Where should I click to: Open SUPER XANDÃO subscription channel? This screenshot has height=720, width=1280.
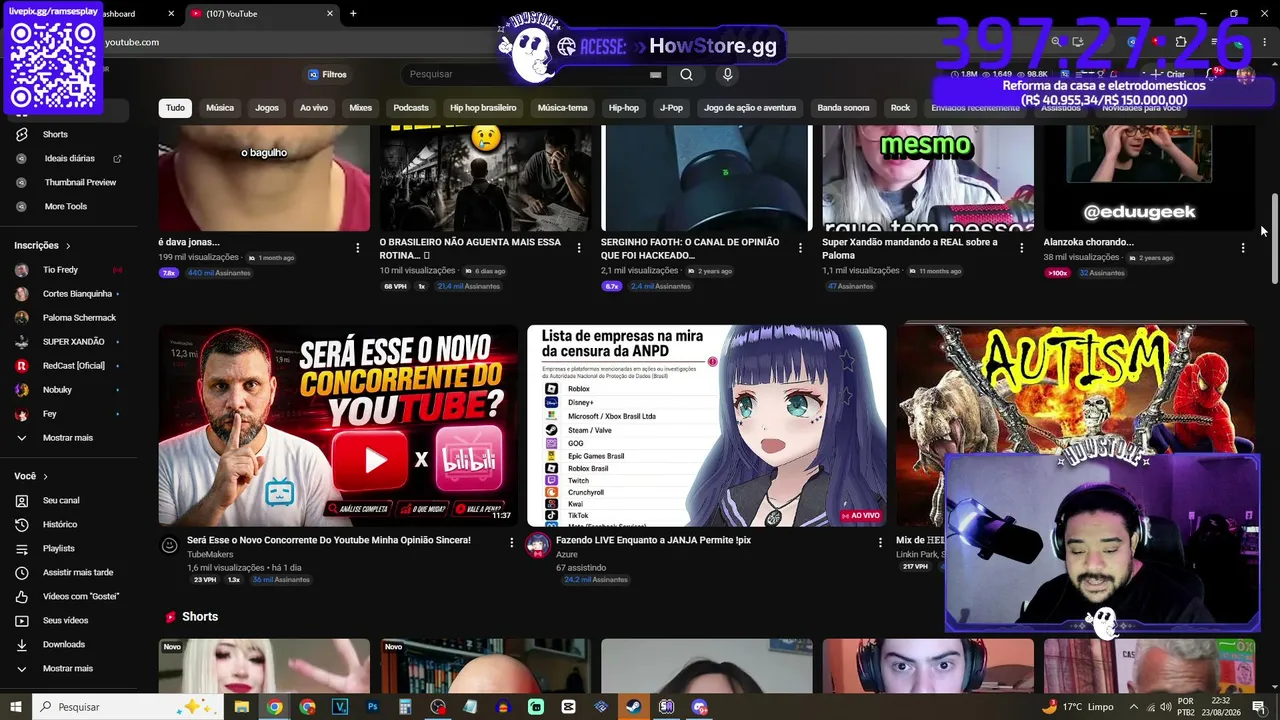(73, 342)
